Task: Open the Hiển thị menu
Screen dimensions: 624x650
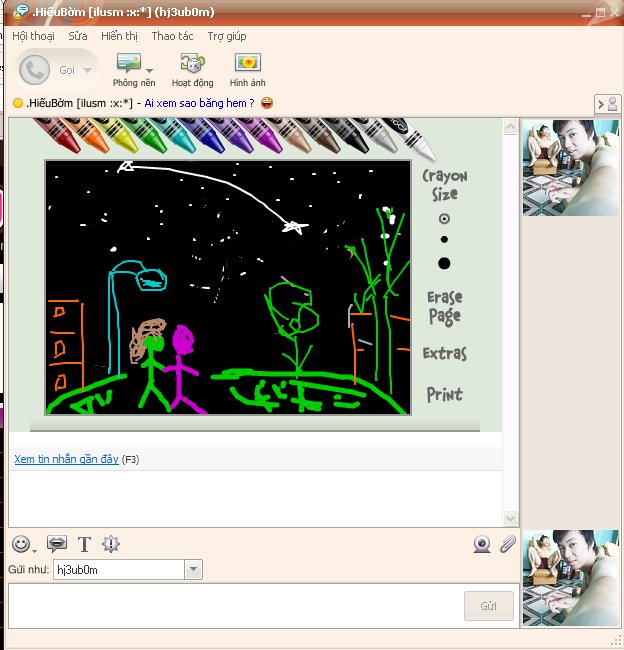Action: coord(119,36)
